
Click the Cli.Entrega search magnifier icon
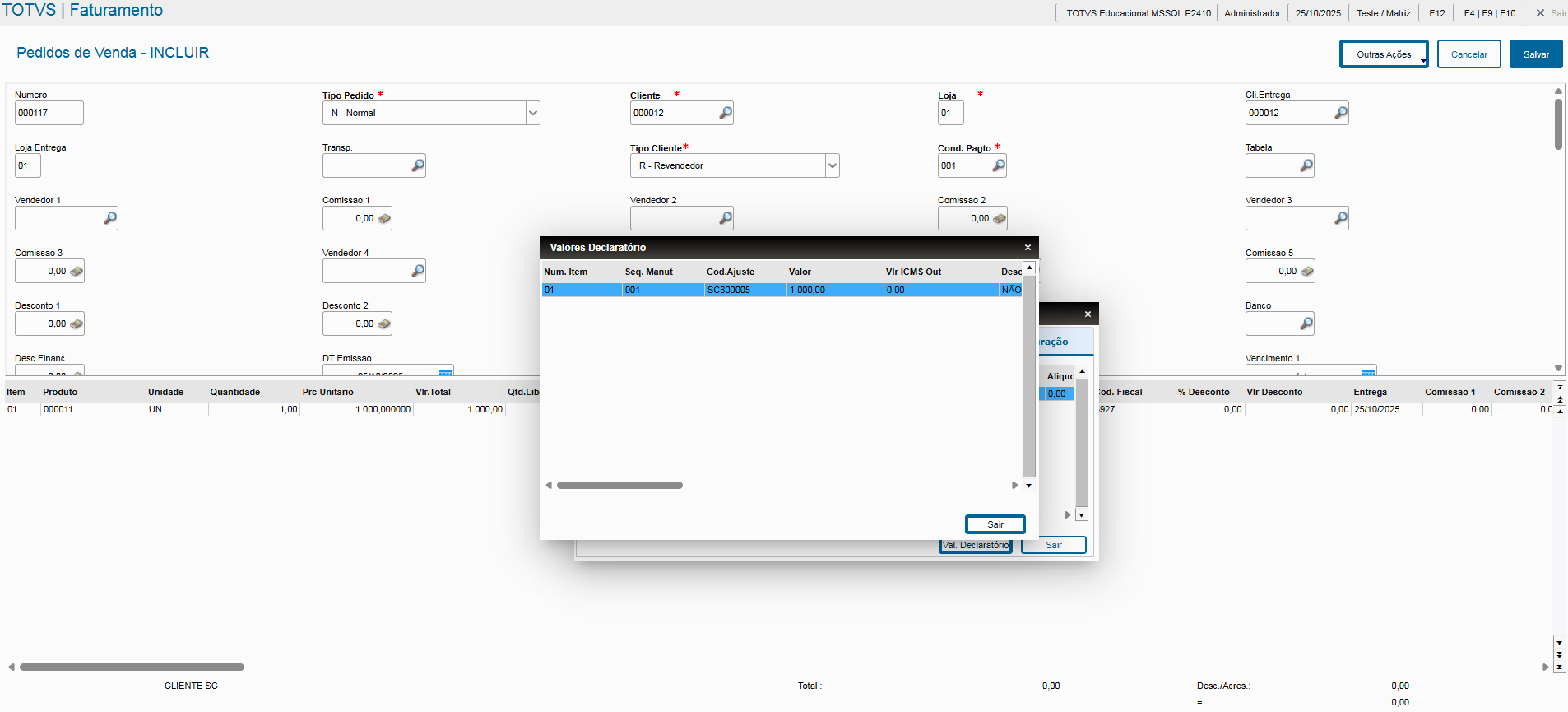pyautogui.click(x=1340, y=113)
